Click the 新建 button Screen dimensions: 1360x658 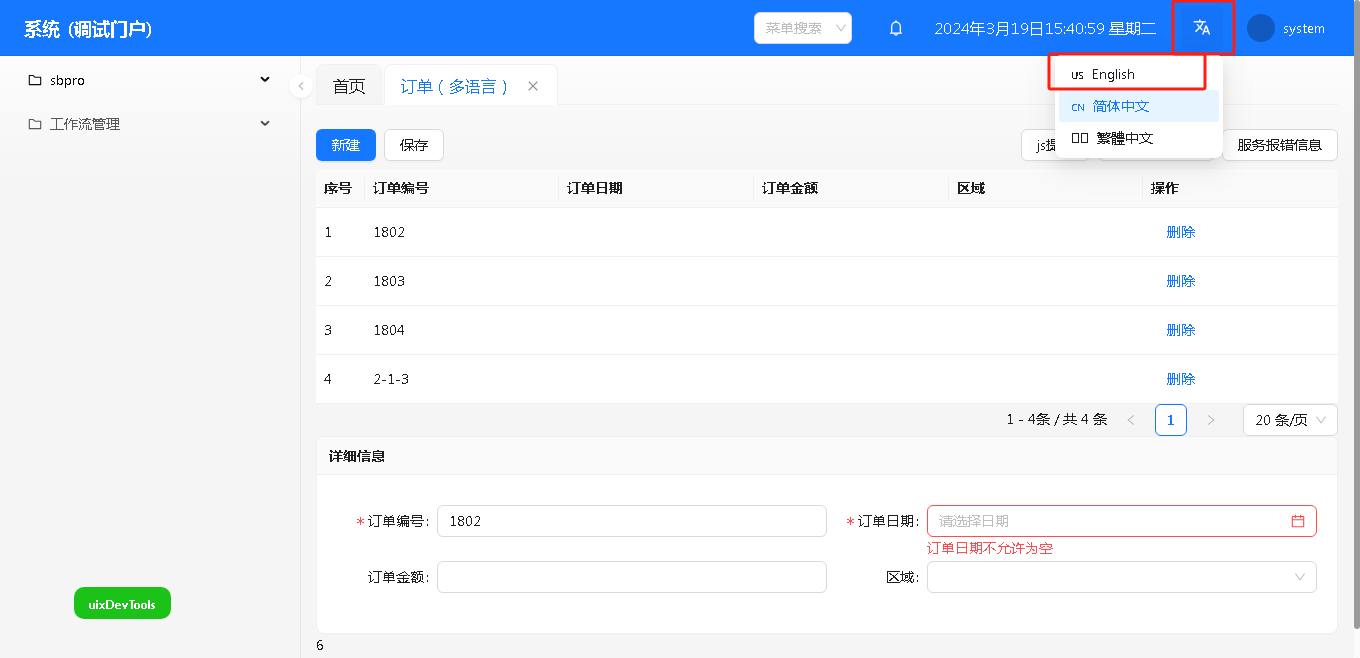tap(345, 145)
